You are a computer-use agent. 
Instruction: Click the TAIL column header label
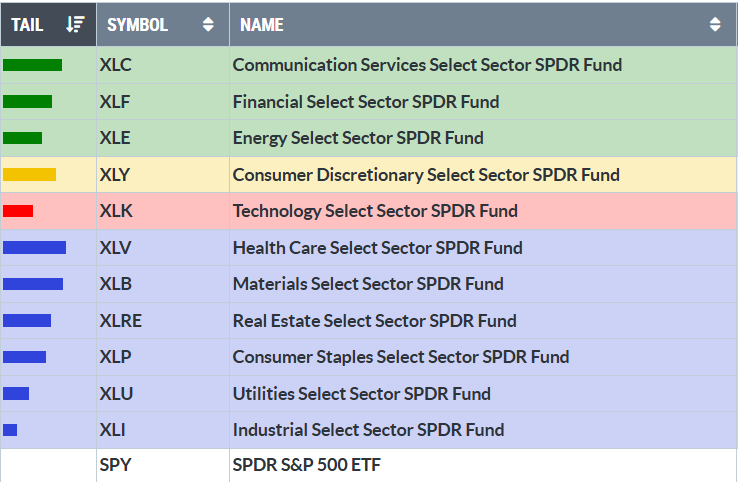pyautogui.click(x=27, y=25)
